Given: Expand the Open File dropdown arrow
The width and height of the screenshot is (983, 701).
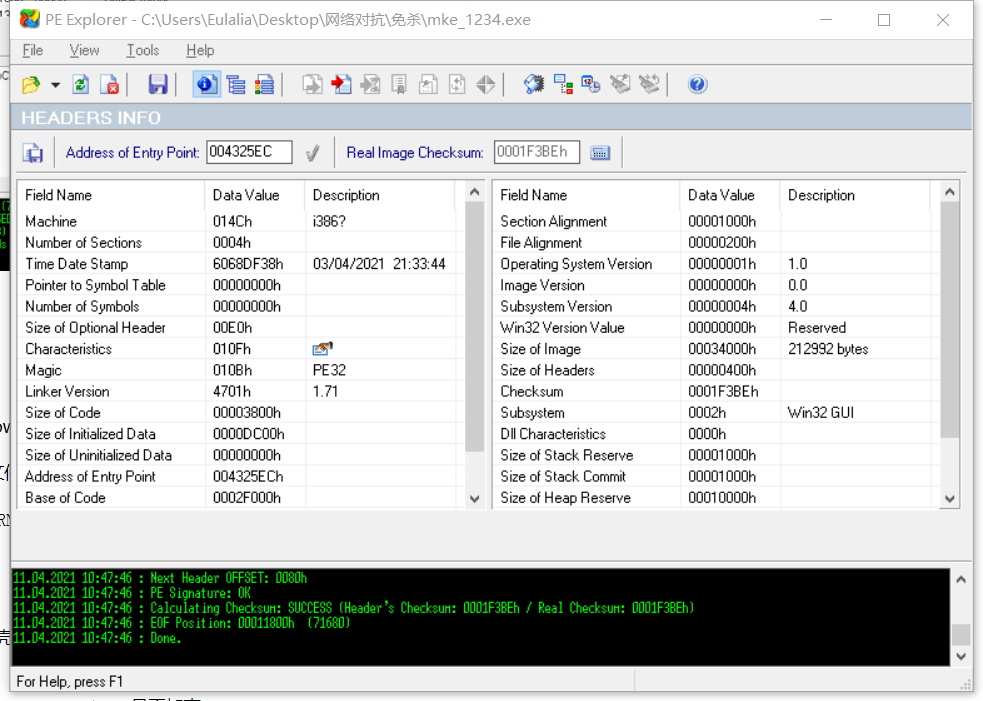Looking at the screenshot, I should (55, 85).
